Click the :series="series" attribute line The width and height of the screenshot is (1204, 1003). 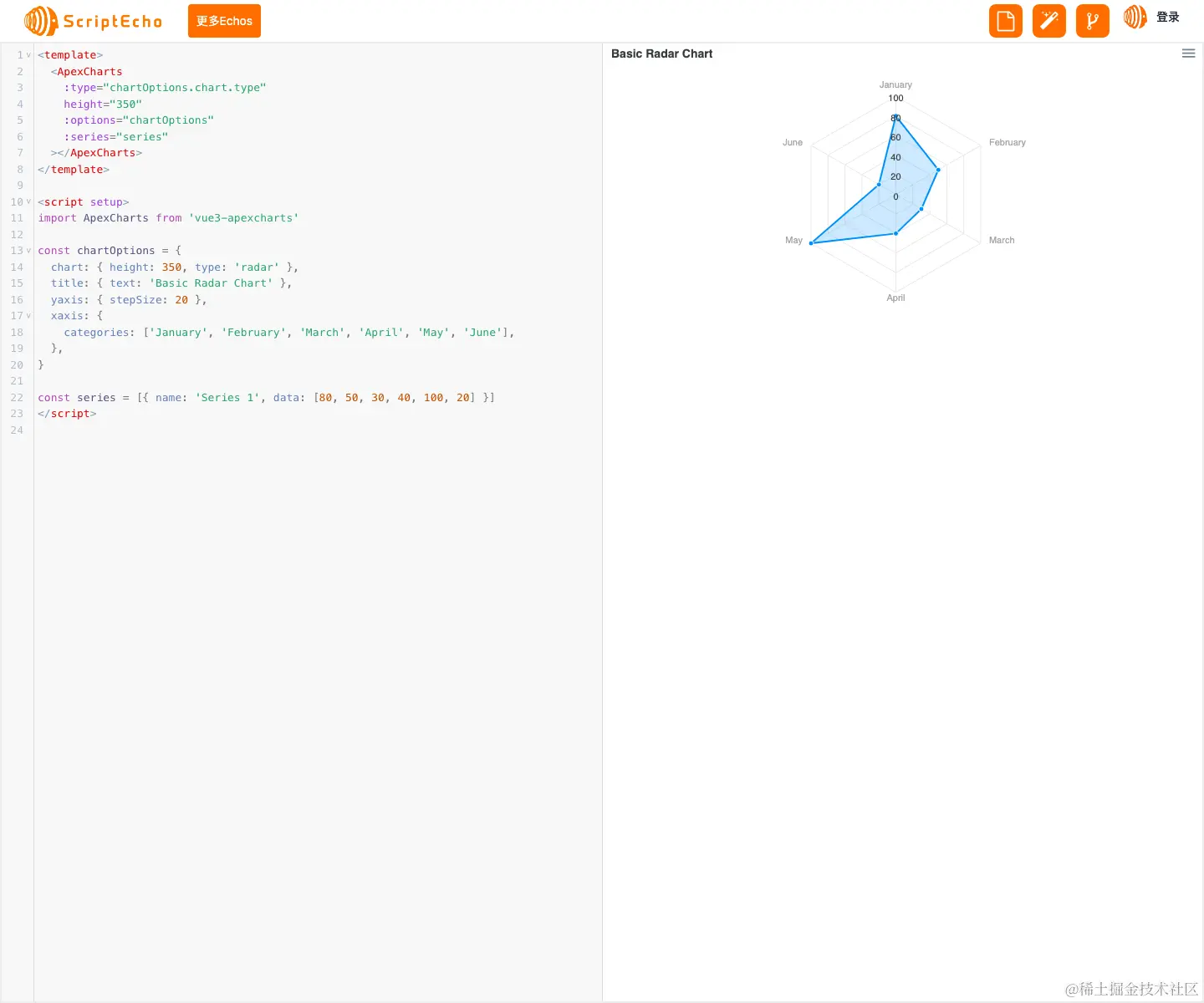pyautogui.click(x=116, y=137)
